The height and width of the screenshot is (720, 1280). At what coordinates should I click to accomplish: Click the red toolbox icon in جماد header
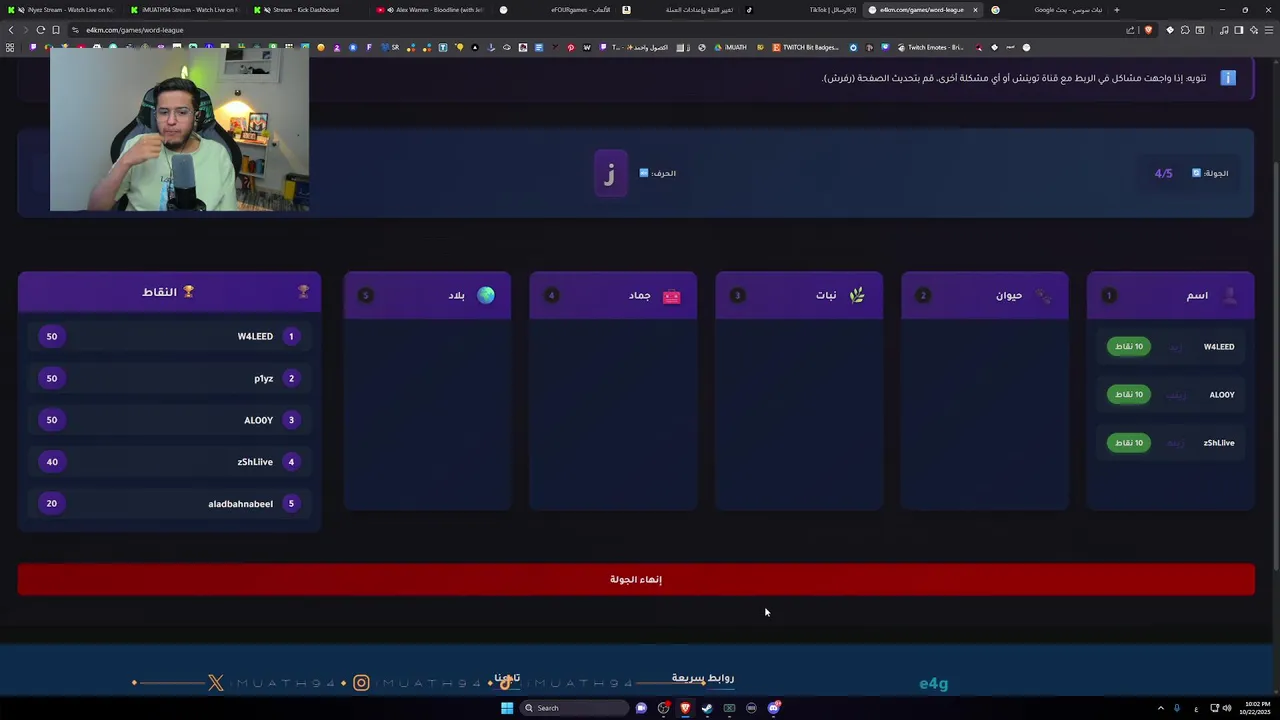tap(671, 296)
